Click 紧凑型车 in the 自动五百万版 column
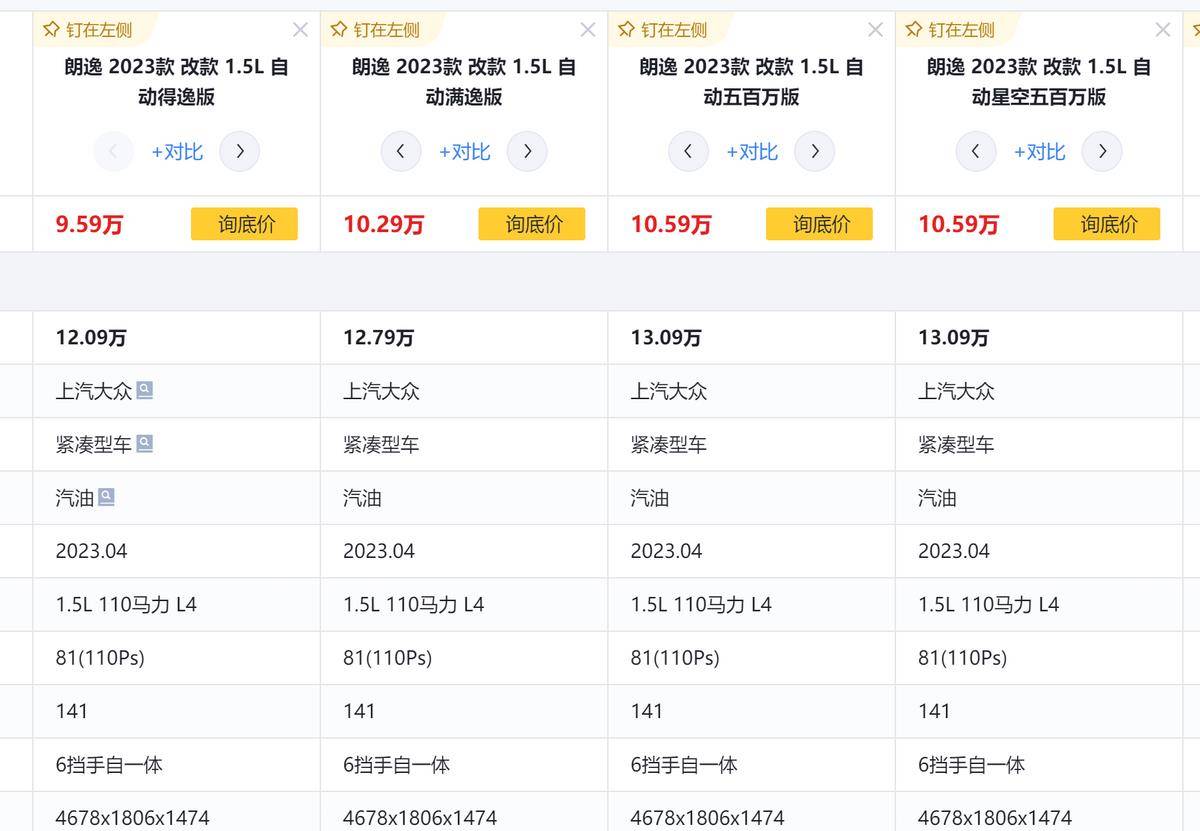 point(669,444)
